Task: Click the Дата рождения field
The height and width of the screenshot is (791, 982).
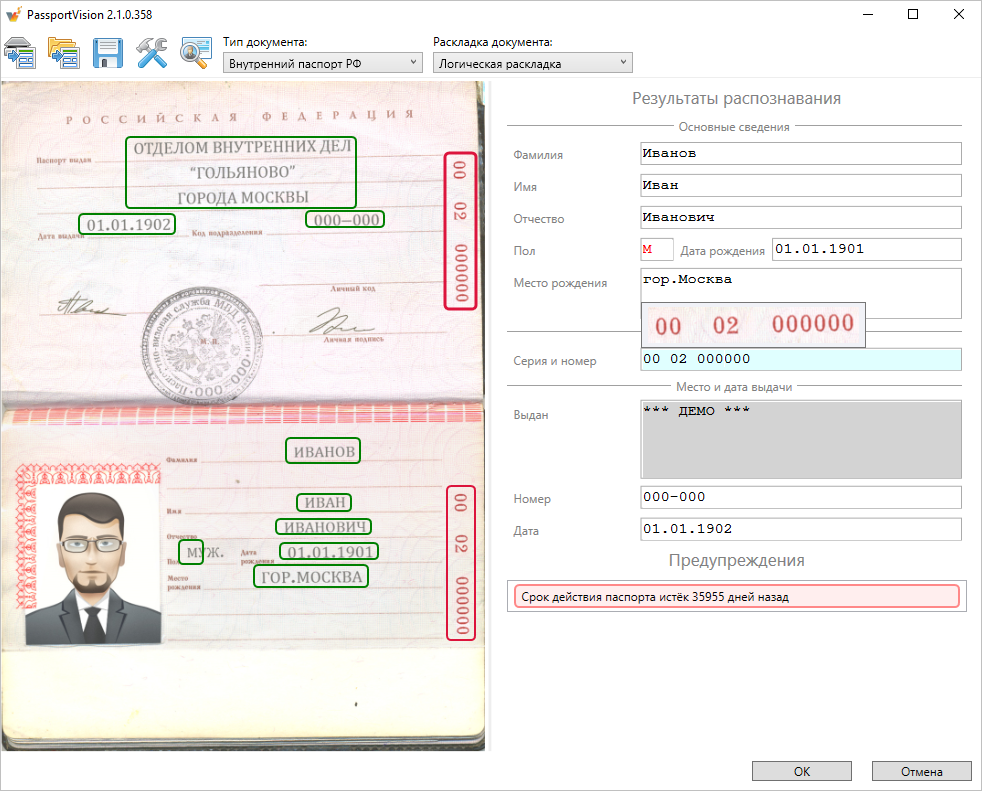Action: [867, 249]
